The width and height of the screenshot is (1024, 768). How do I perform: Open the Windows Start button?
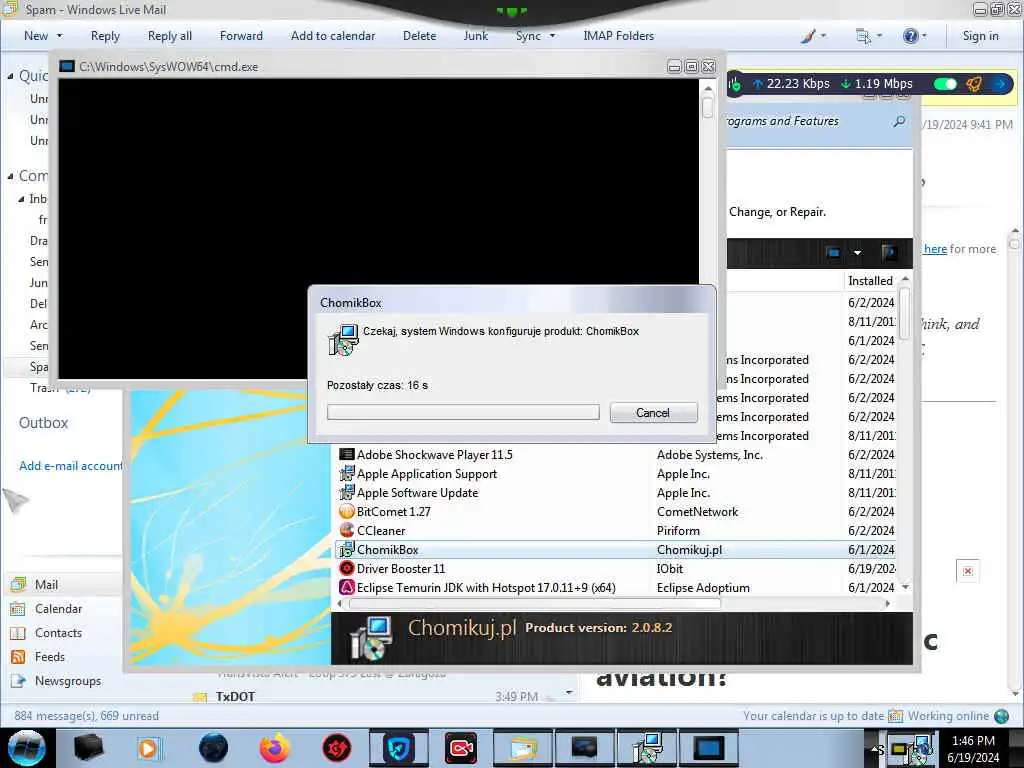[x=26, y=748]
